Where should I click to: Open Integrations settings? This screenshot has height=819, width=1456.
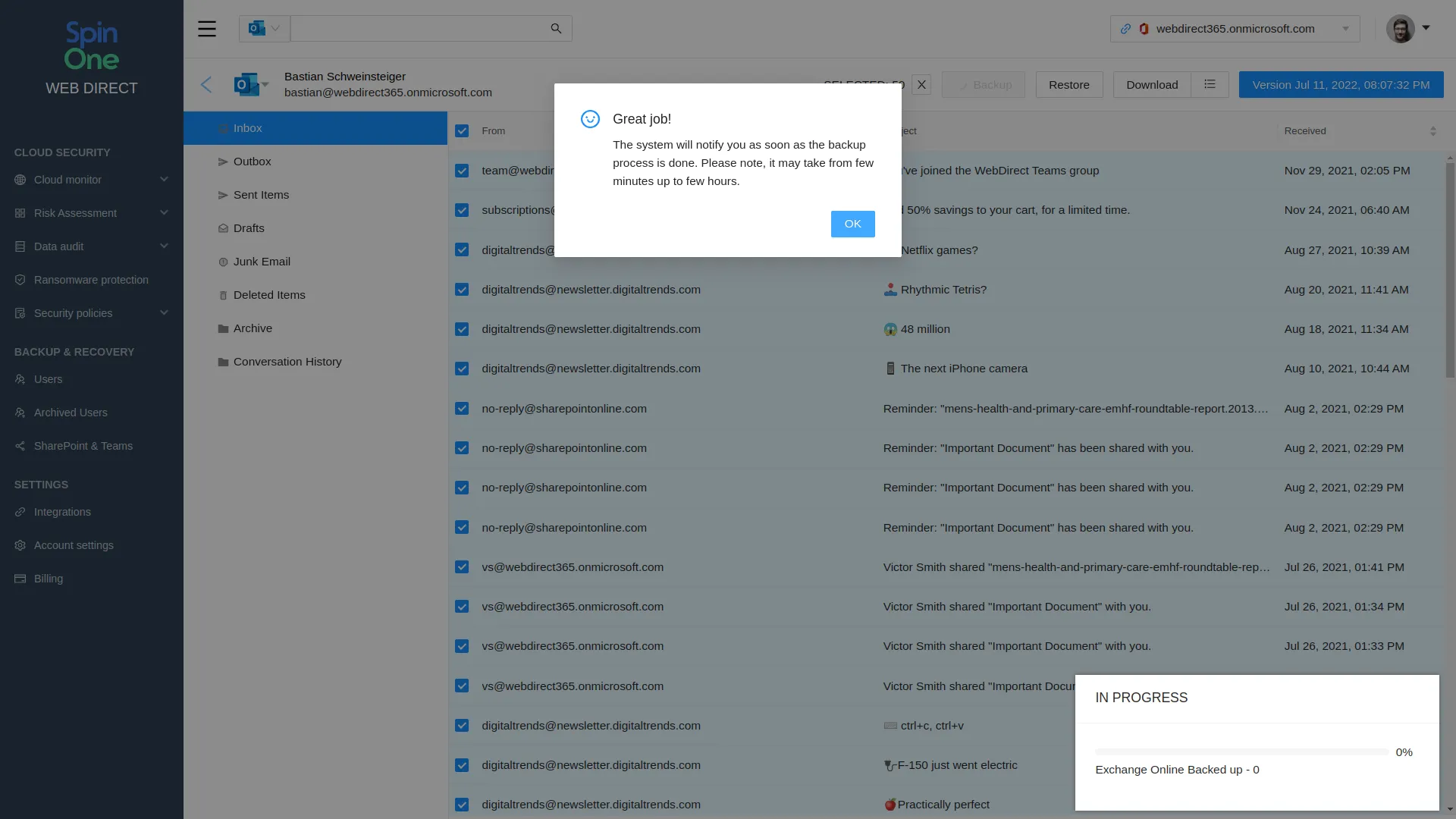pos(62,512)
